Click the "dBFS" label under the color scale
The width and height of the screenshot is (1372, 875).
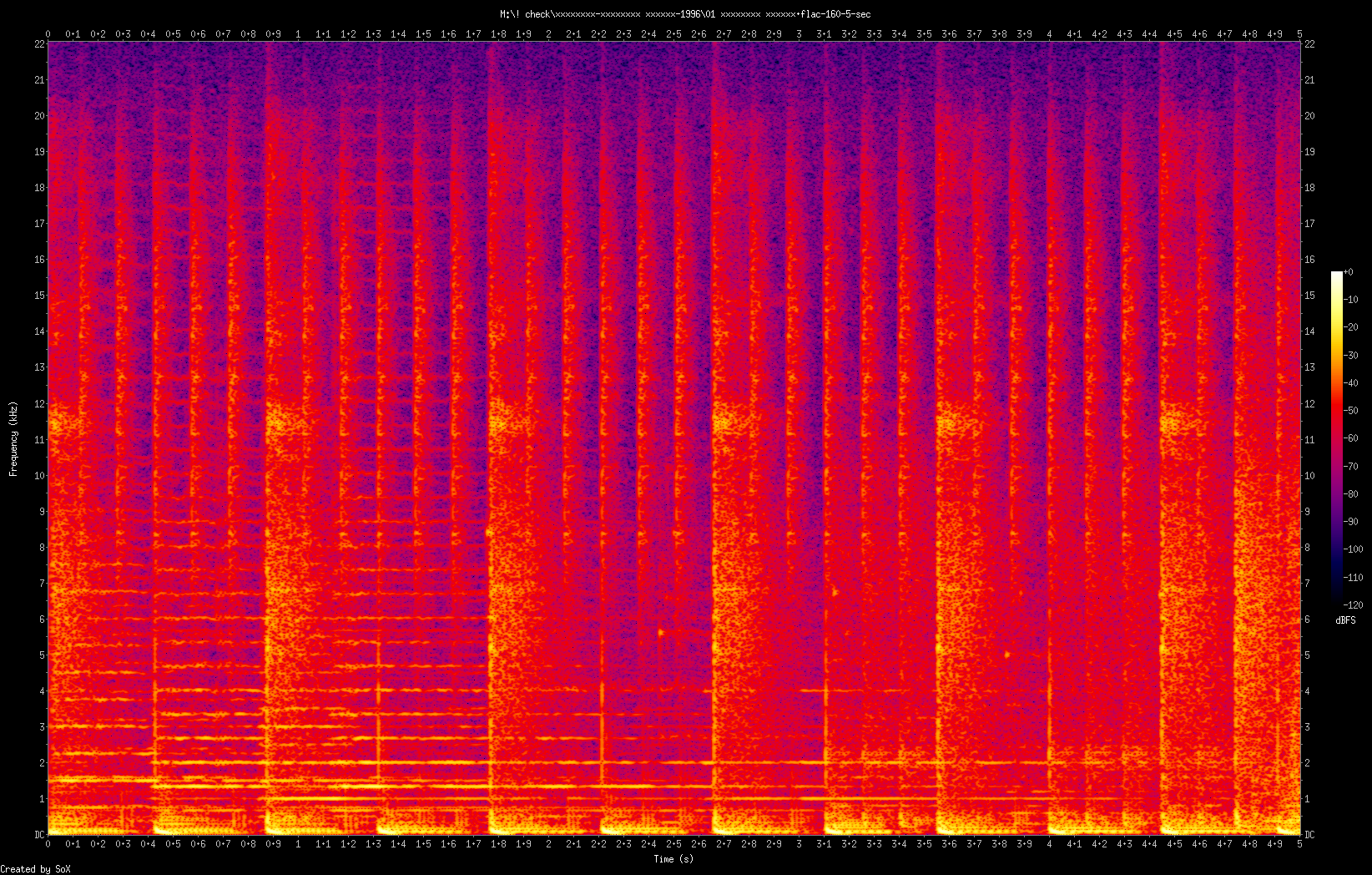pos(1345,620)
